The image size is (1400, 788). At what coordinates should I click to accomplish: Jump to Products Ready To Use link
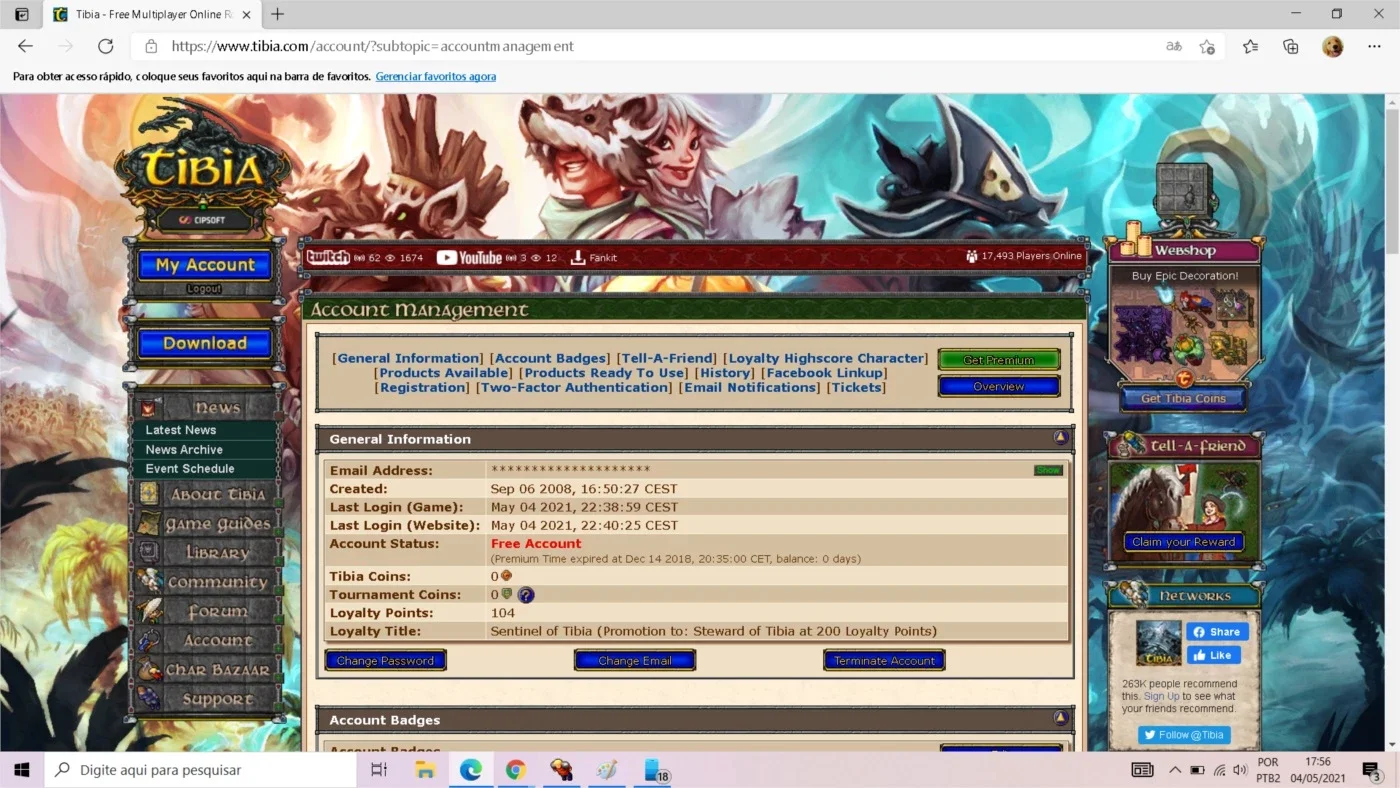tap(605, 373)
